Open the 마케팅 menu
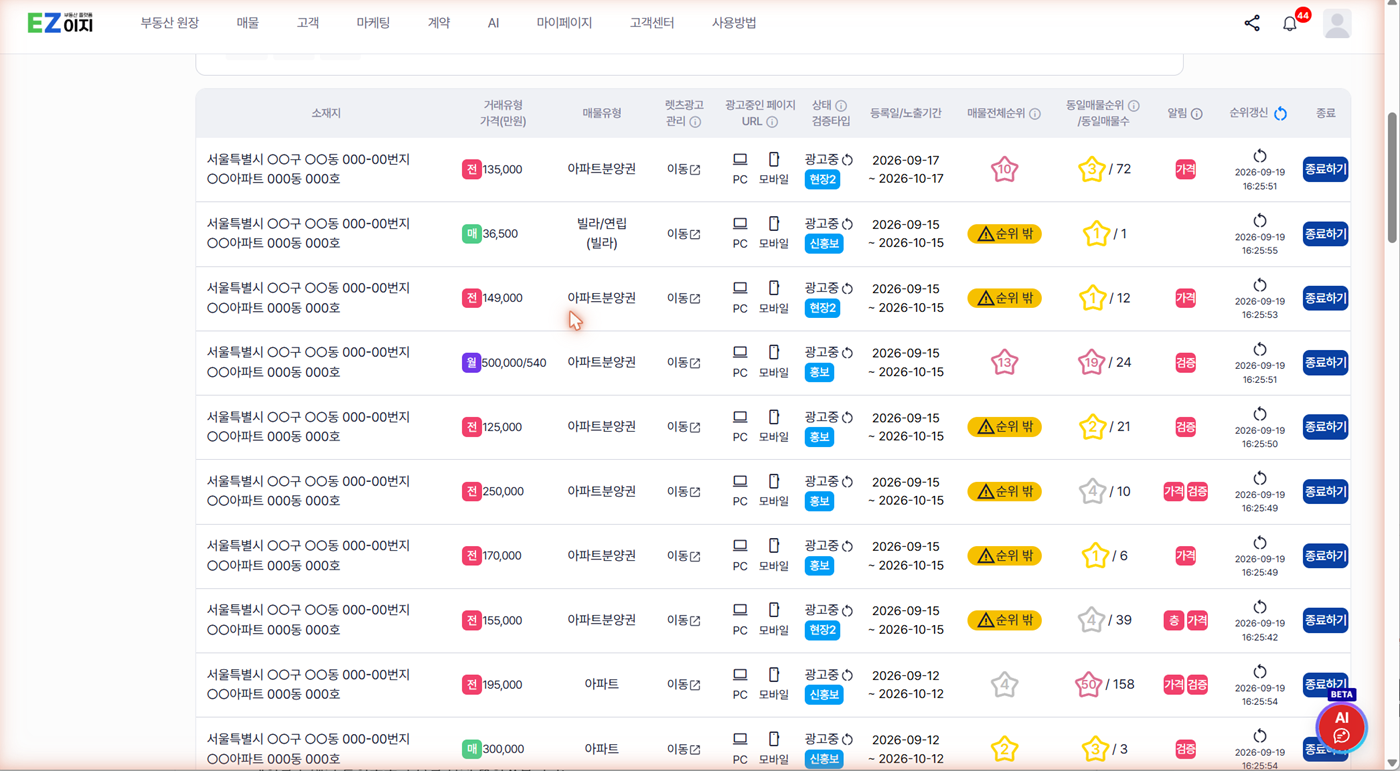The image size is (1400, 771). tap(373, 23)
